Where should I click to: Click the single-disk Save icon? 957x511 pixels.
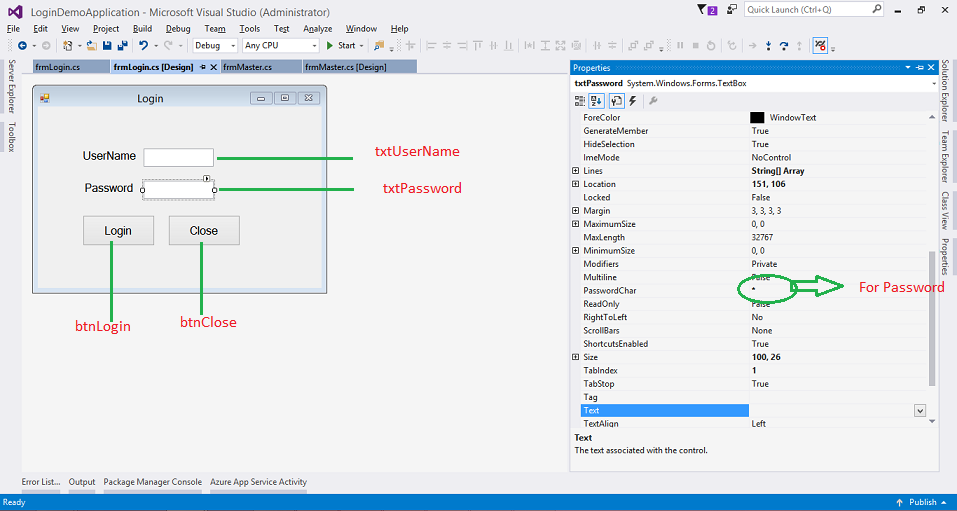(x=107, y=45)
